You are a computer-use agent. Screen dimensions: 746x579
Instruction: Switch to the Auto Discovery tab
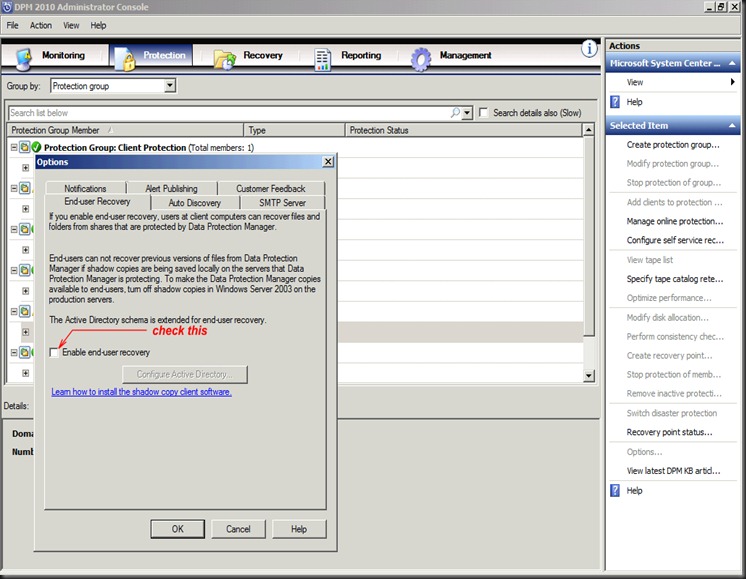195,203
